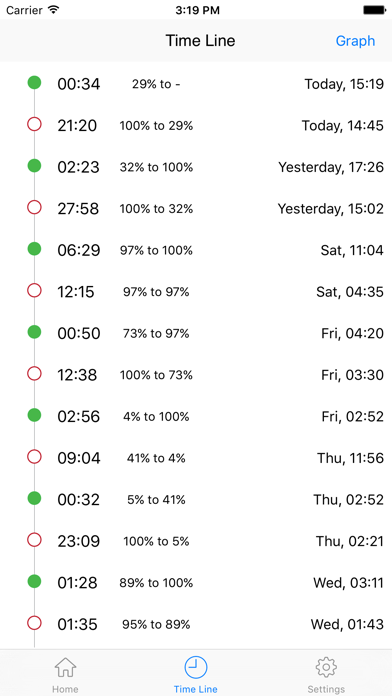This screenshot has width=392, height=696.
Task: Select the Time Line clock icon
Action: tap(195, 668)
